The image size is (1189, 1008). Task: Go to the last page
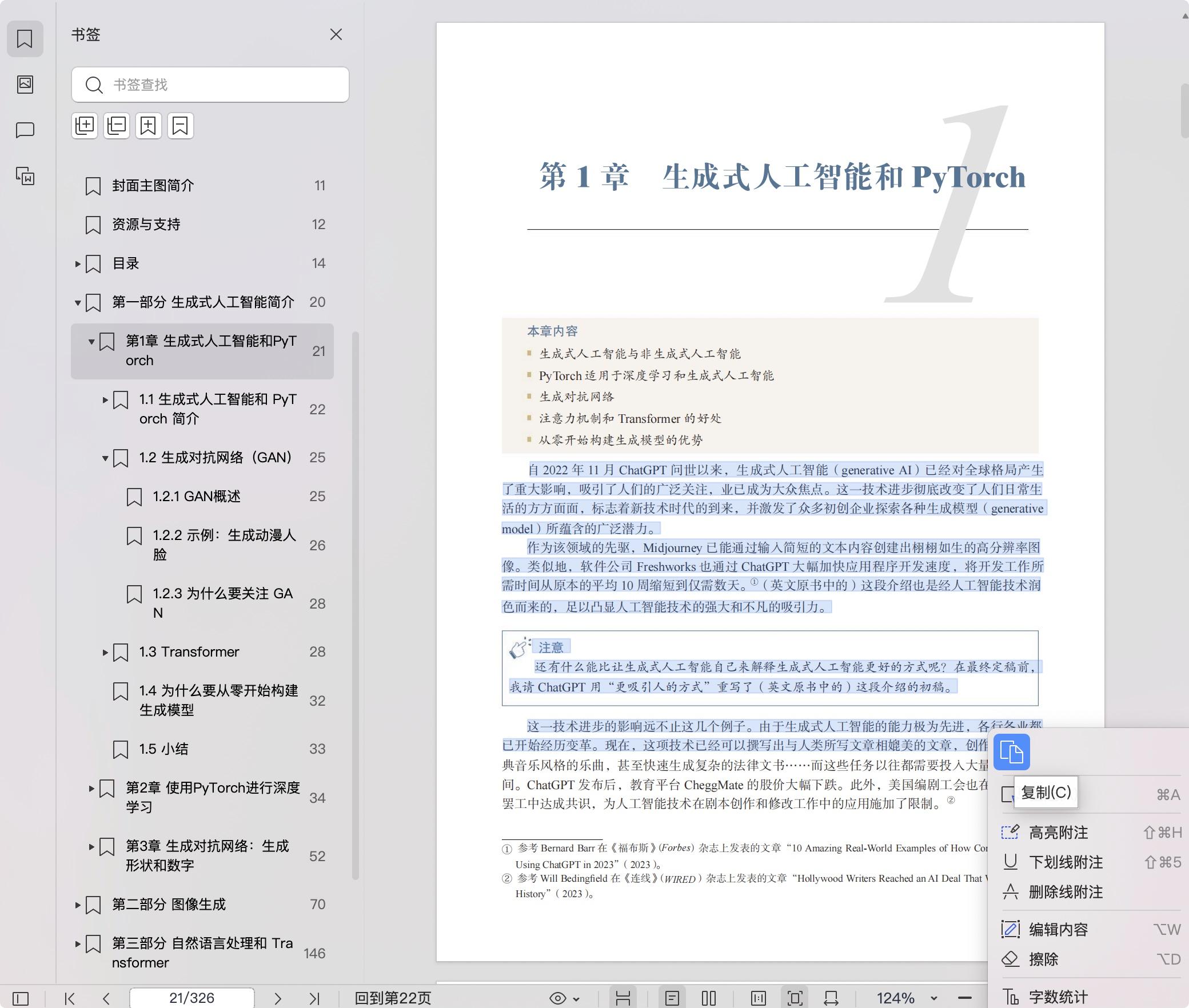(x=314, y=998)
